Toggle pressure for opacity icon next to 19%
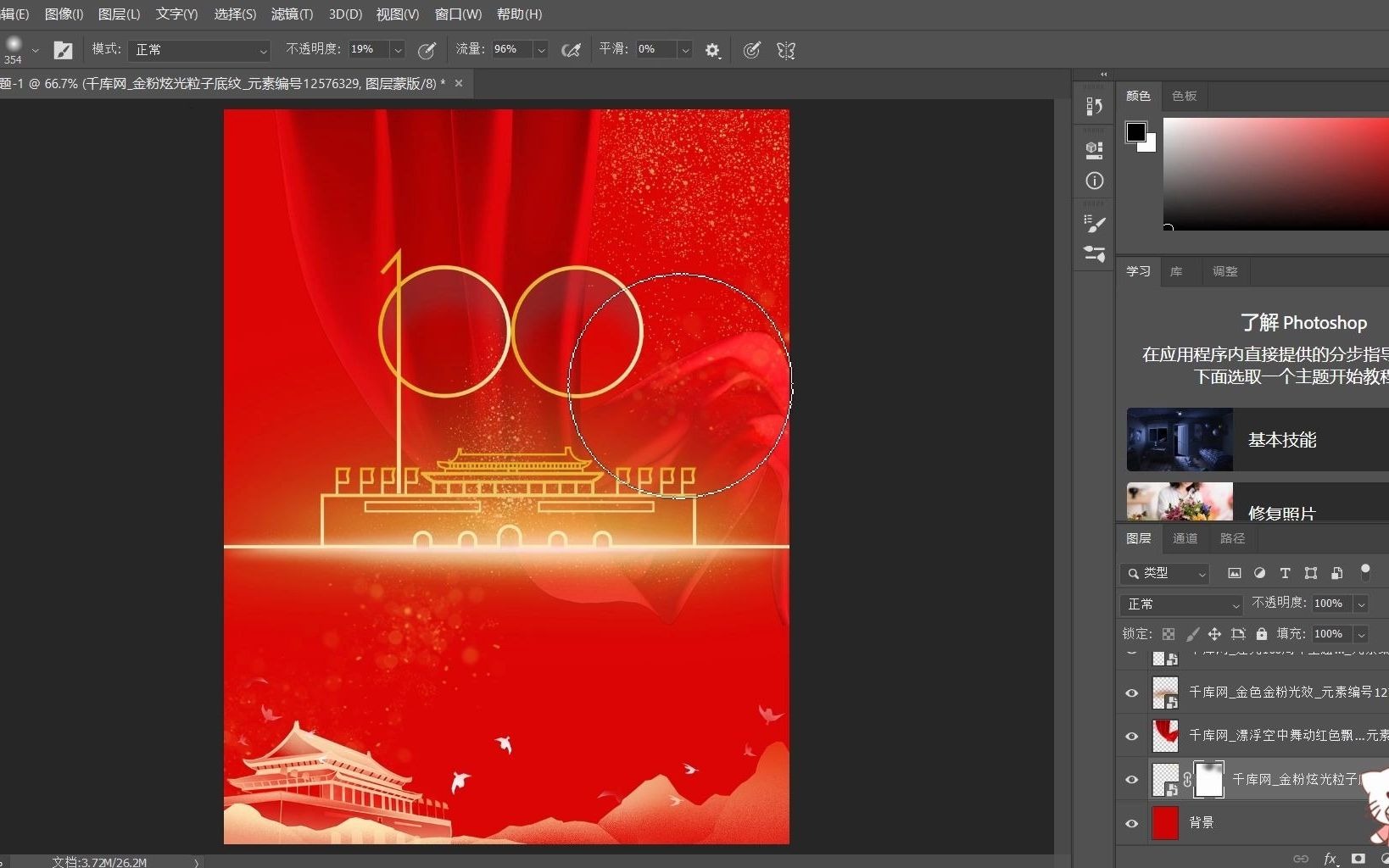This screenshot has height=868, width=1389. (x=427, y=50)
